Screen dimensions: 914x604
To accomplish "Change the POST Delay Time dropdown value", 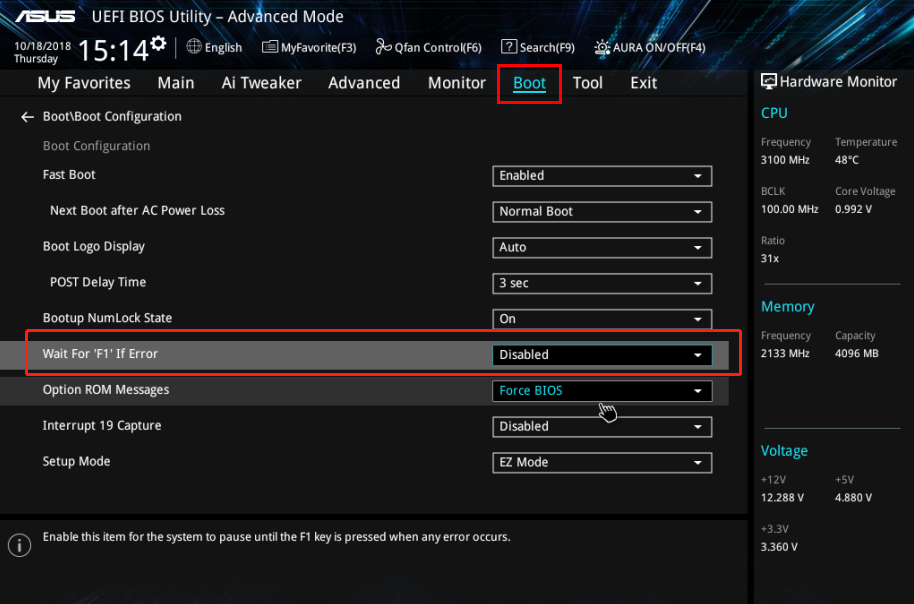I will tap(602, 284).
